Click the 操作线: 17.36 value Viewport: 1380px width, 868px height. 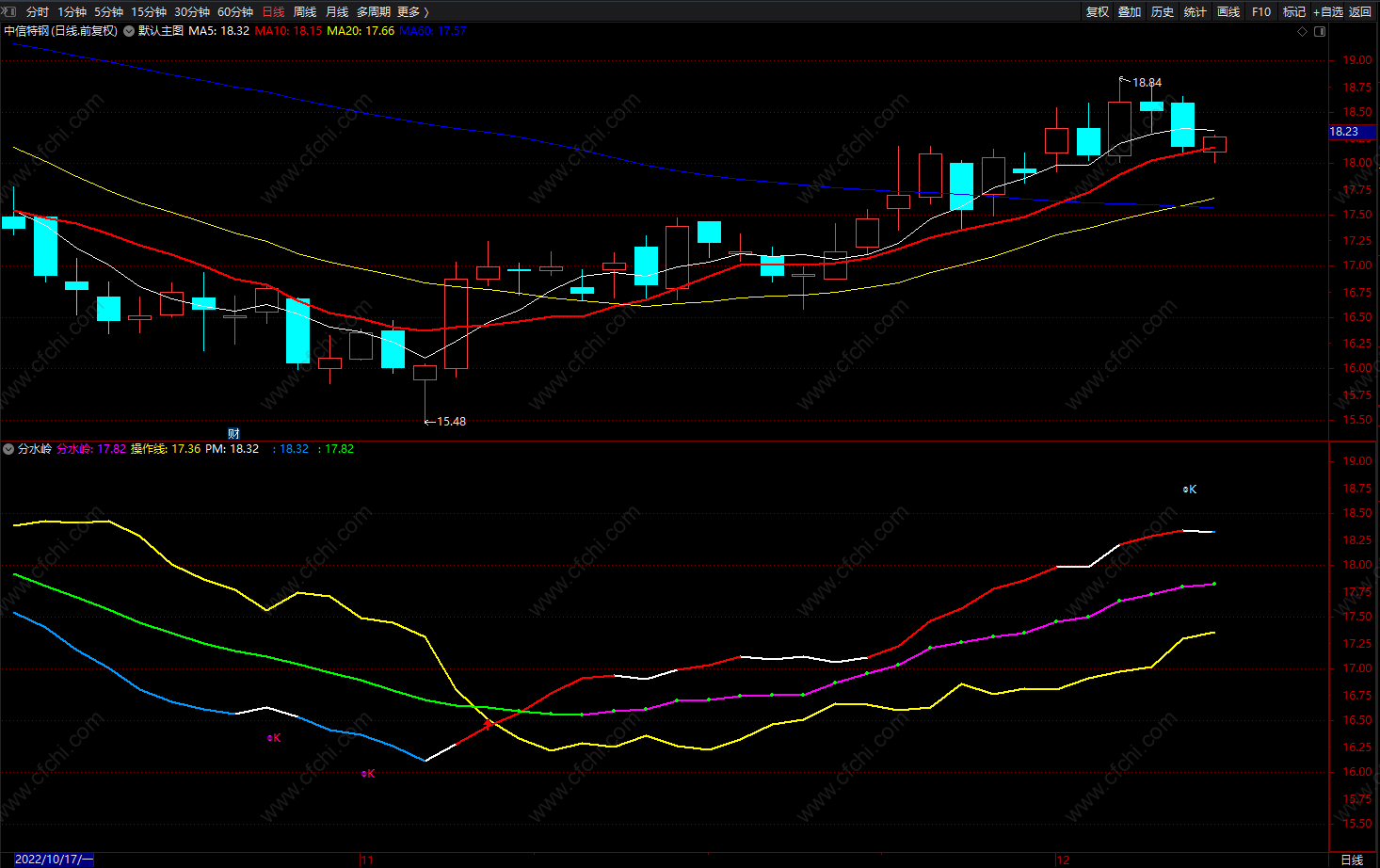pyautogui.click(x=166, y=449)
